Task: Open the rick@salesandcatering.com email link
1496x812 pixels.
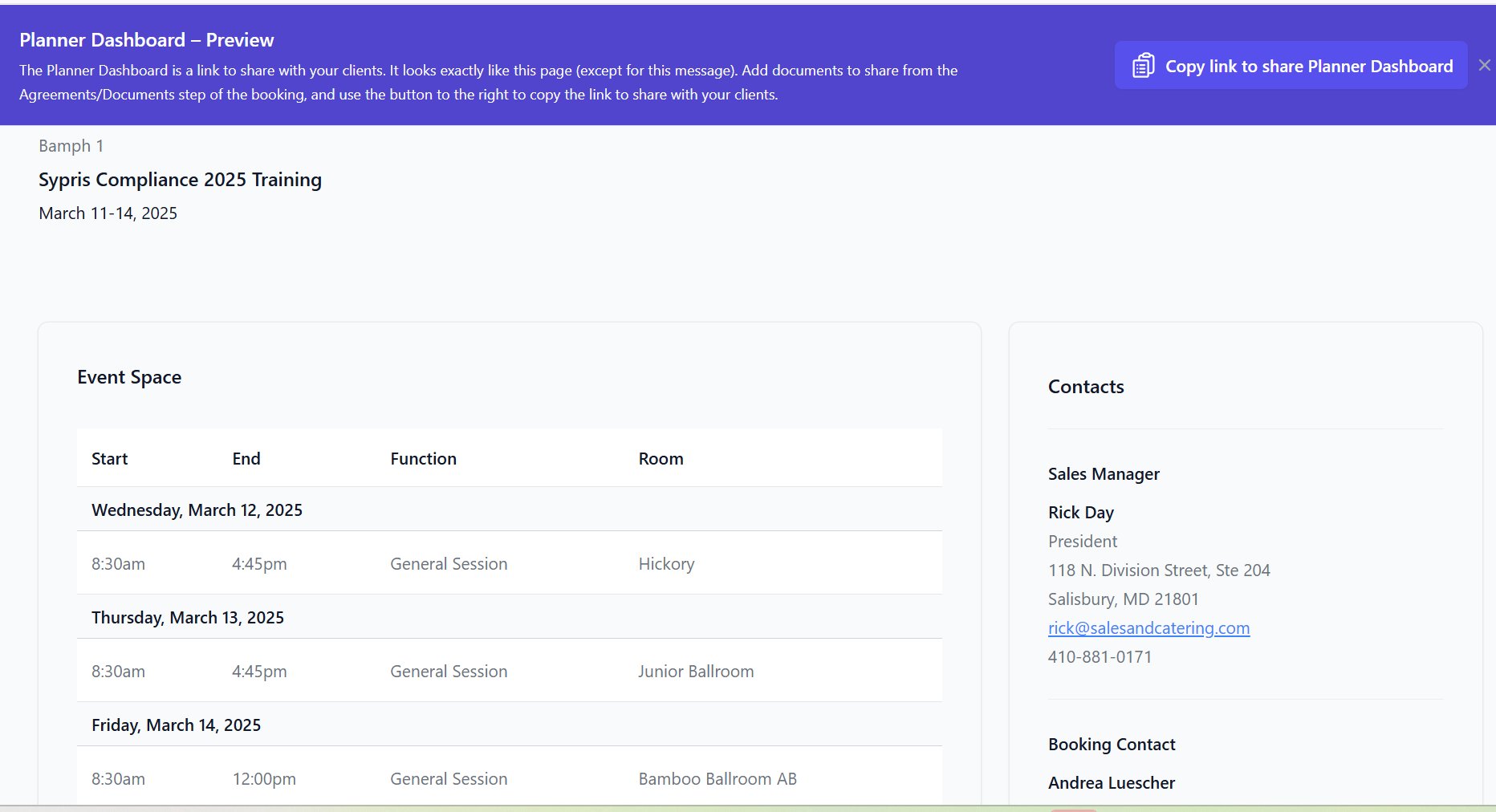Action: coord(1148,628)
